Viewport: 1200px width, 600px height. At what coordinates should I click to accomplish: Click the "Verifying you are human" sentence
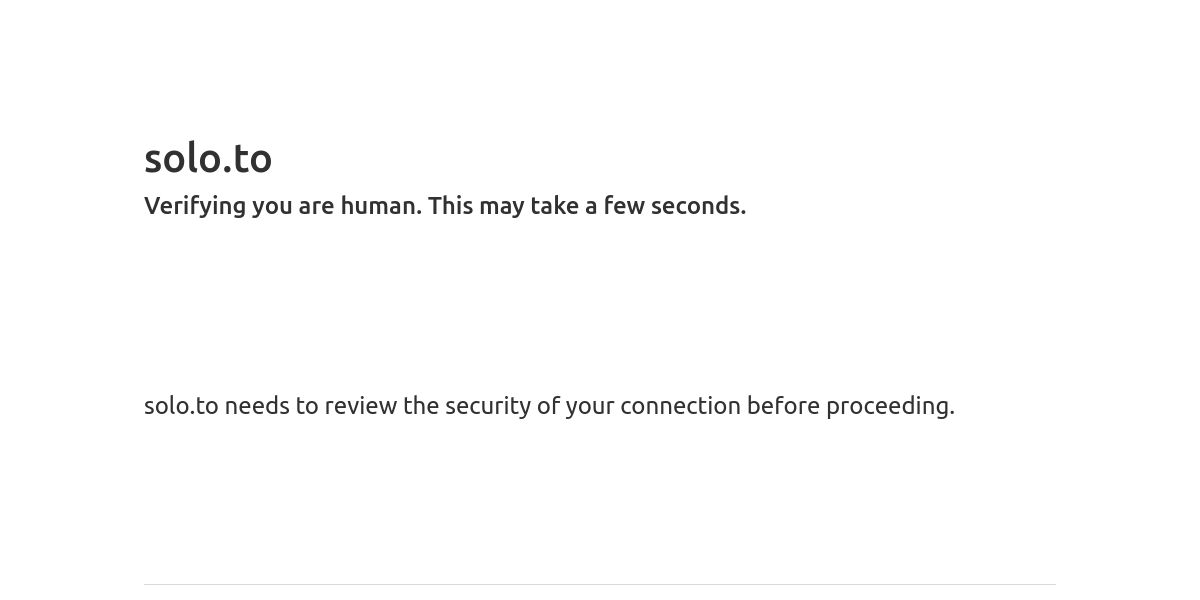(283, 206)
